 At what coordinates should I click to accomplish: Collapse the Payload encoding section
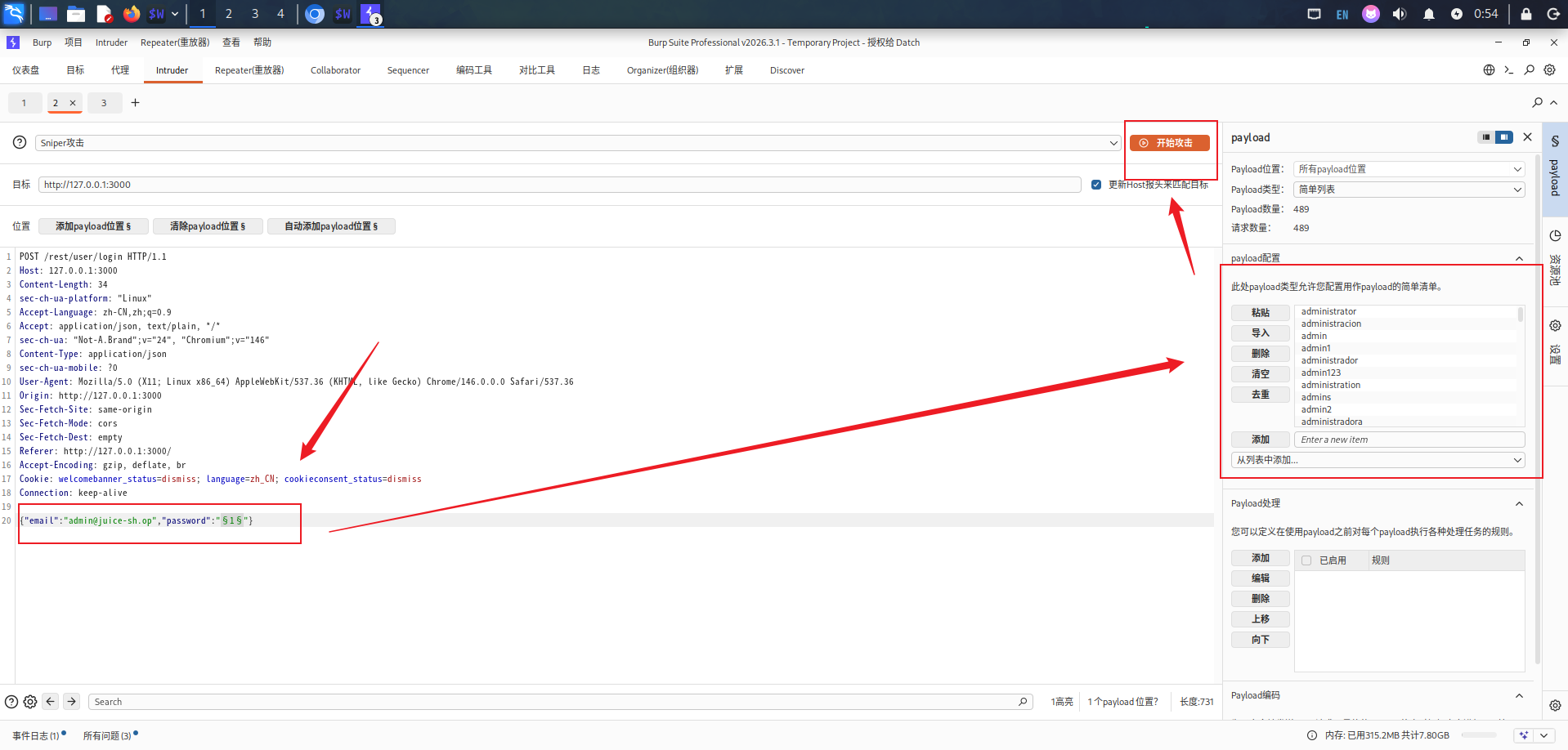coord(1519,696)
